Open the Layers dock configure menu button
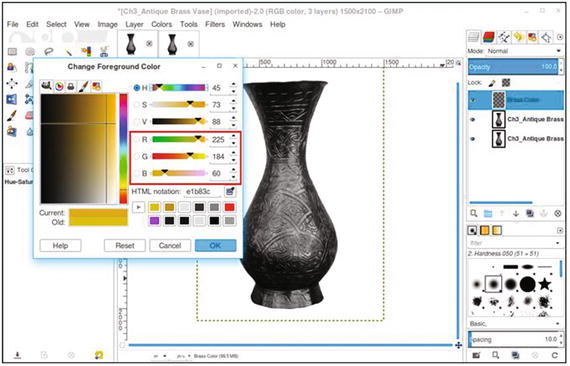 [560, 37]
